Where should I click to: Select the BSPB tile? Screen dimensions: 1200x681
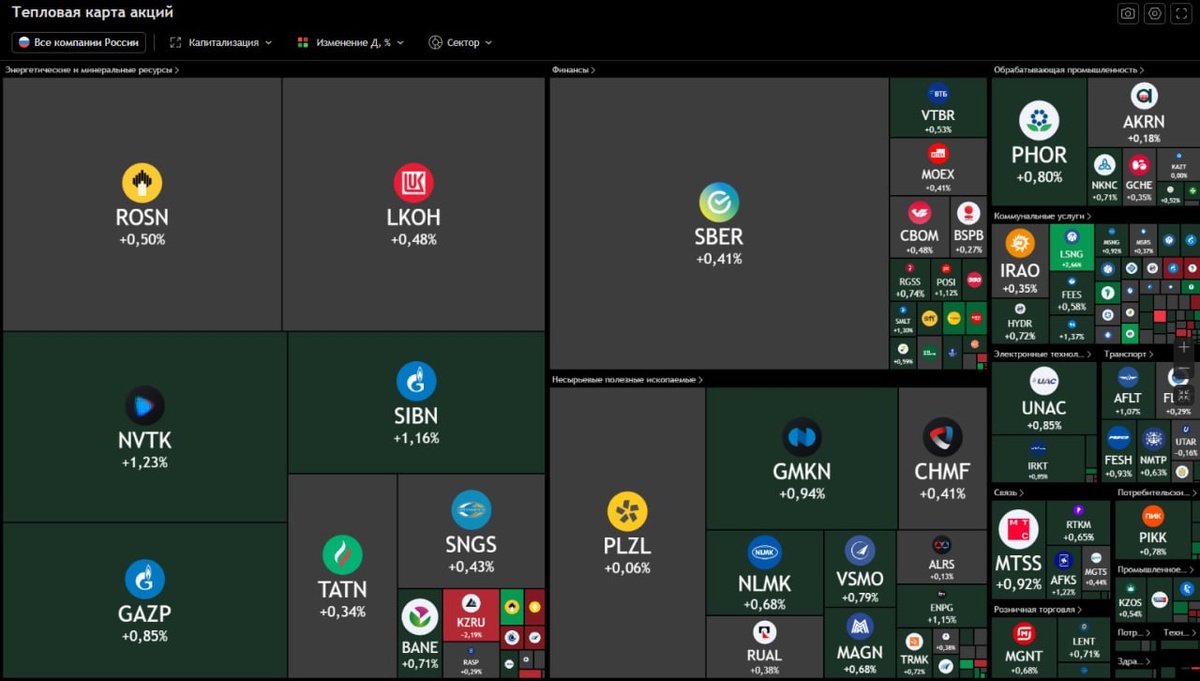pos(968,227)
